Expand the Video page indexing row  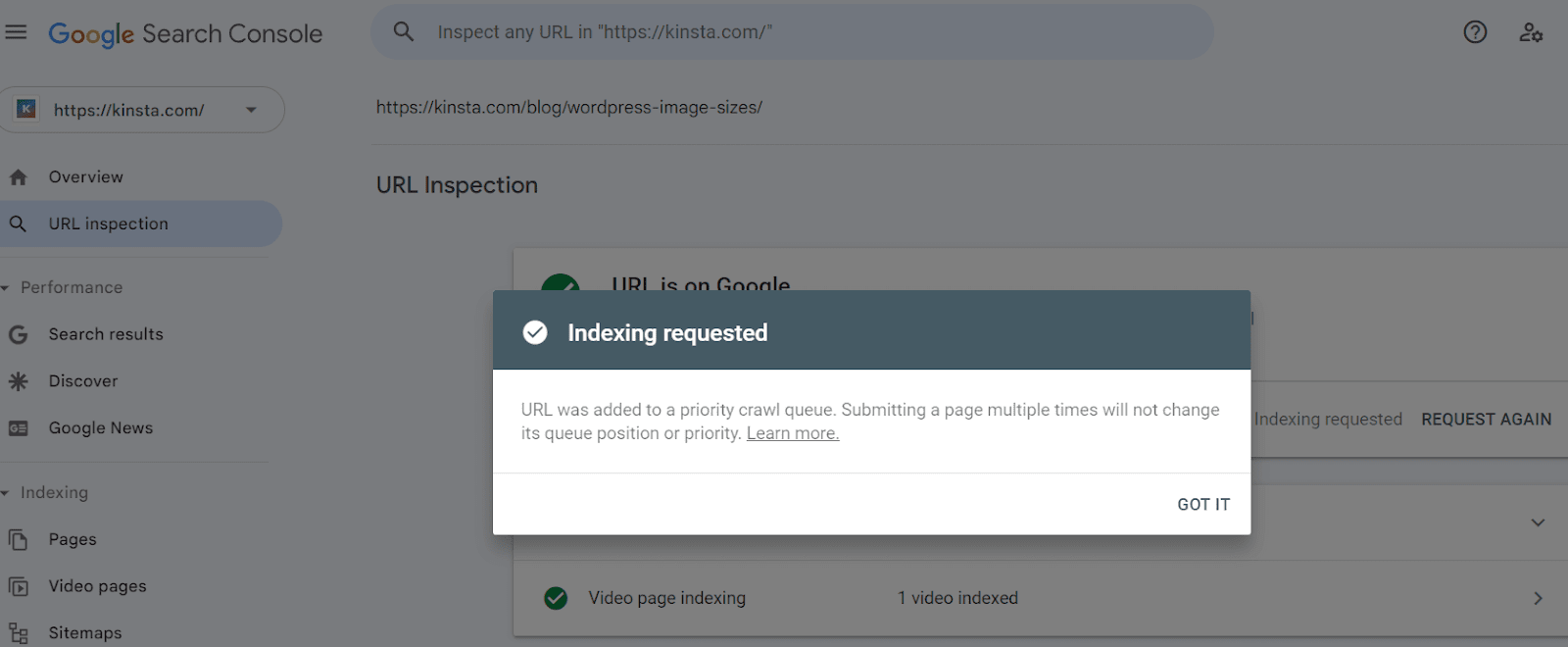[1537, 598]
